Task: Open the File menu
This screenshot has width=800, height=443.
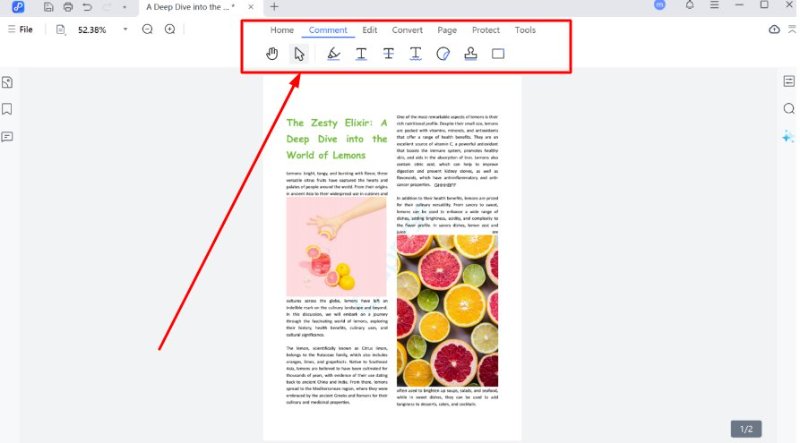Action: tap(20, 30)
